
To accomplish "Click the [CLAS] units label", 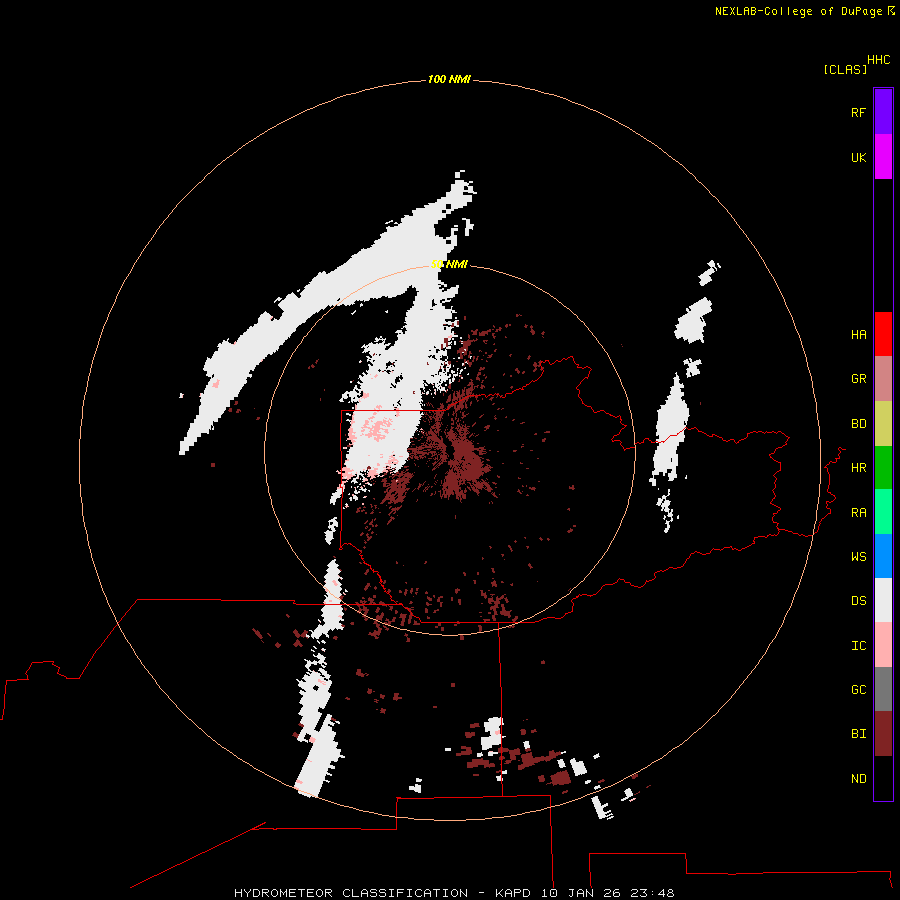I will click(845, 70).
